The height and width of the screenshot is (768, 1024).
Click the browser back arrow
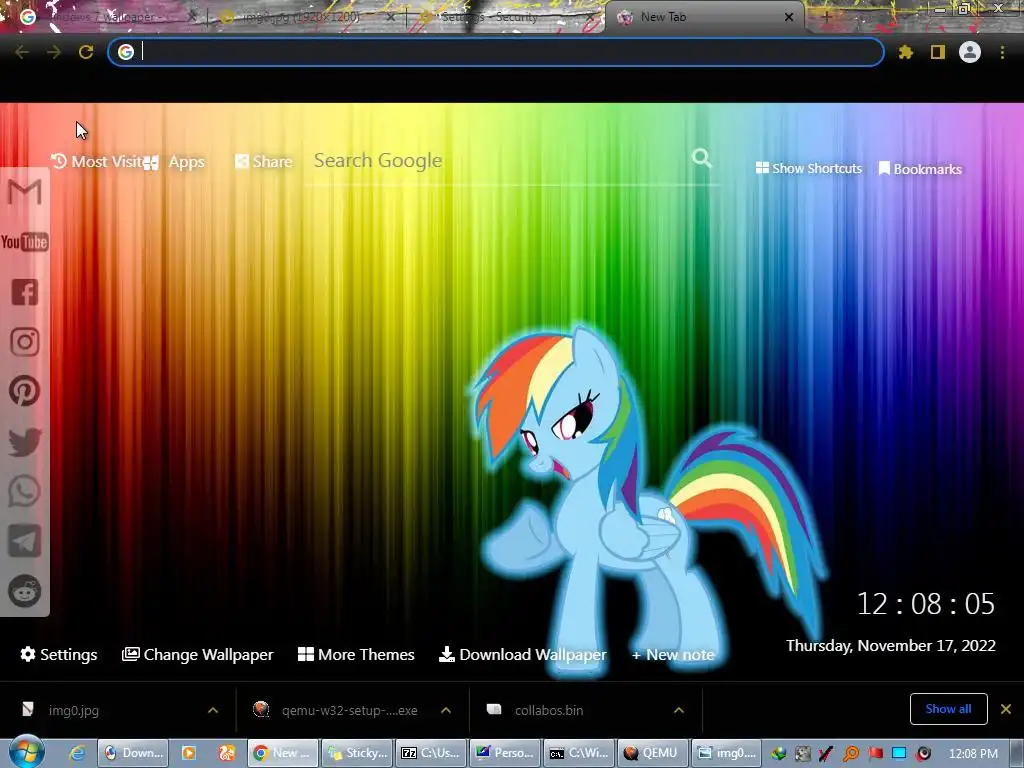(x=22, y=52)
